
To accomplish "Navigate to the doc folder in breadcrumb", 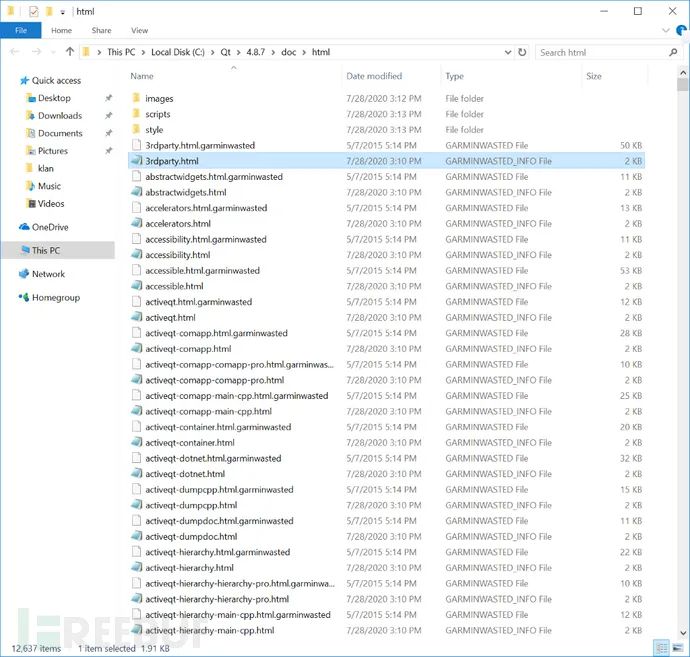I will pos(288,52).
